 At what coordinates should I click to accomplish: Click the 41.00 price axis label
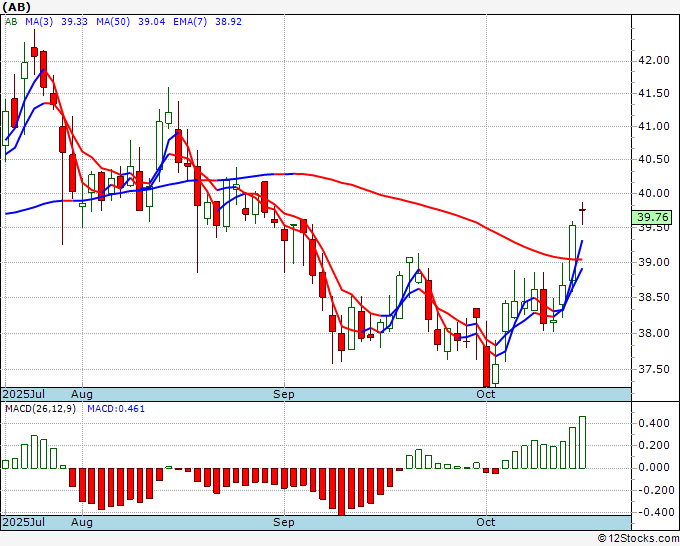[654, 126]
